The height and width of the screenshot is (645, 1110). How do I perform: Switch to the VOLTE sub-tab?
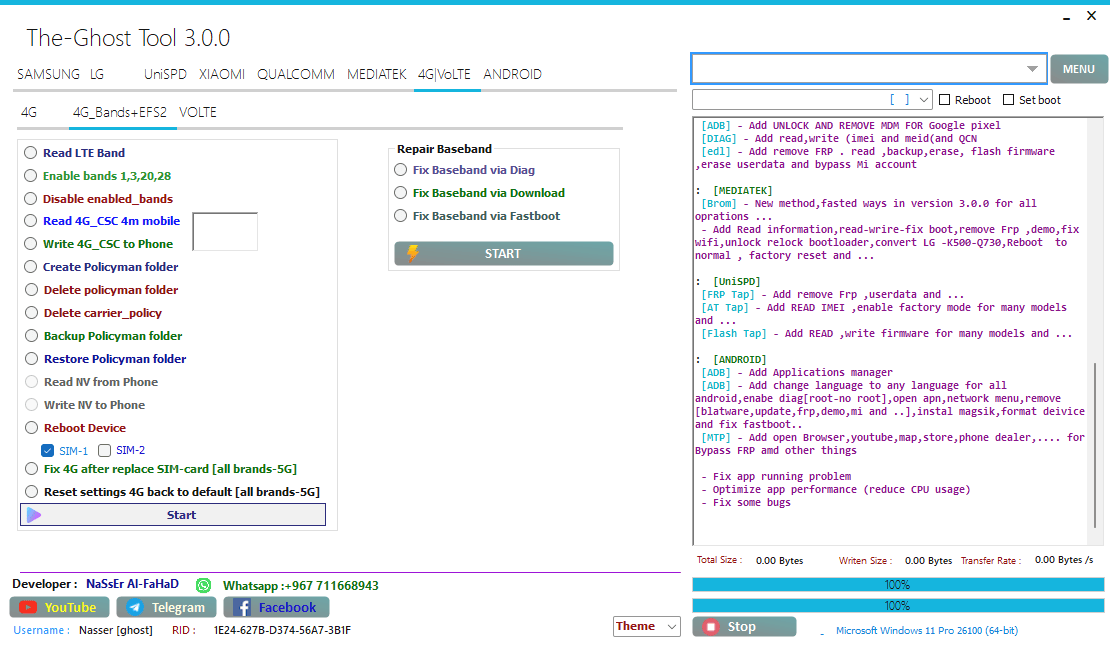point(198,113)
